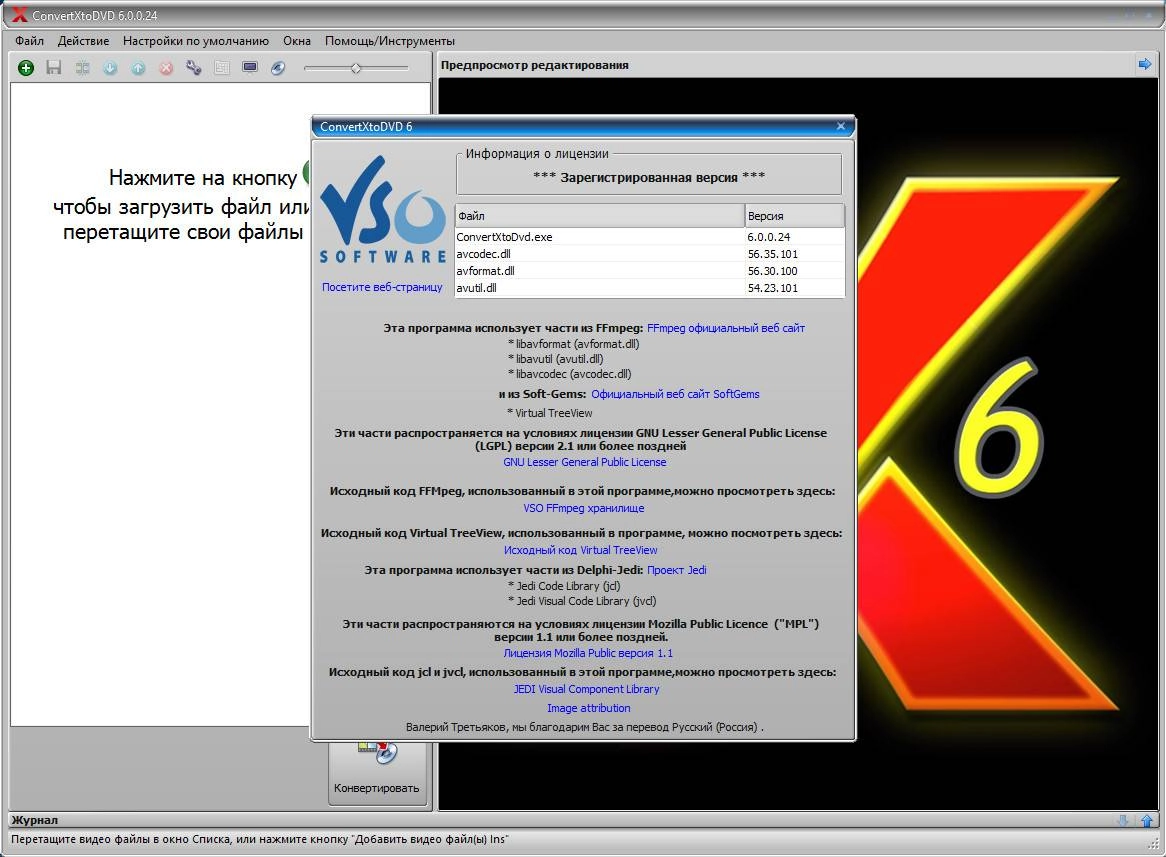
Task: Click the down arrow icon in the Журнал bar
Action: [1123, 821]
